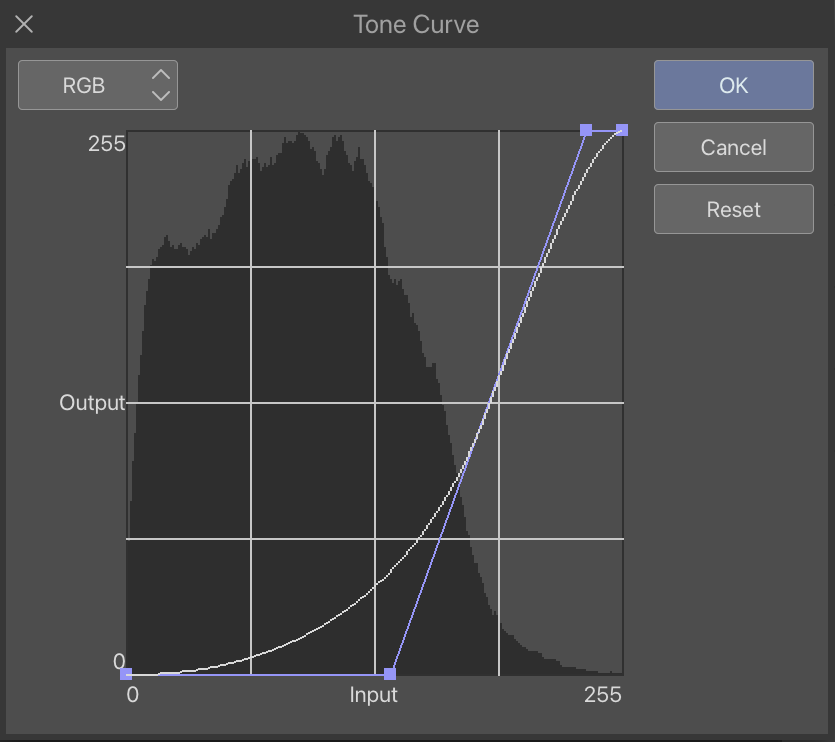Select the control point at the bottom-left origin
Image resolution: width=835 pixels, height=742 pixels.
pyautogui.click(x=126, y=674)
